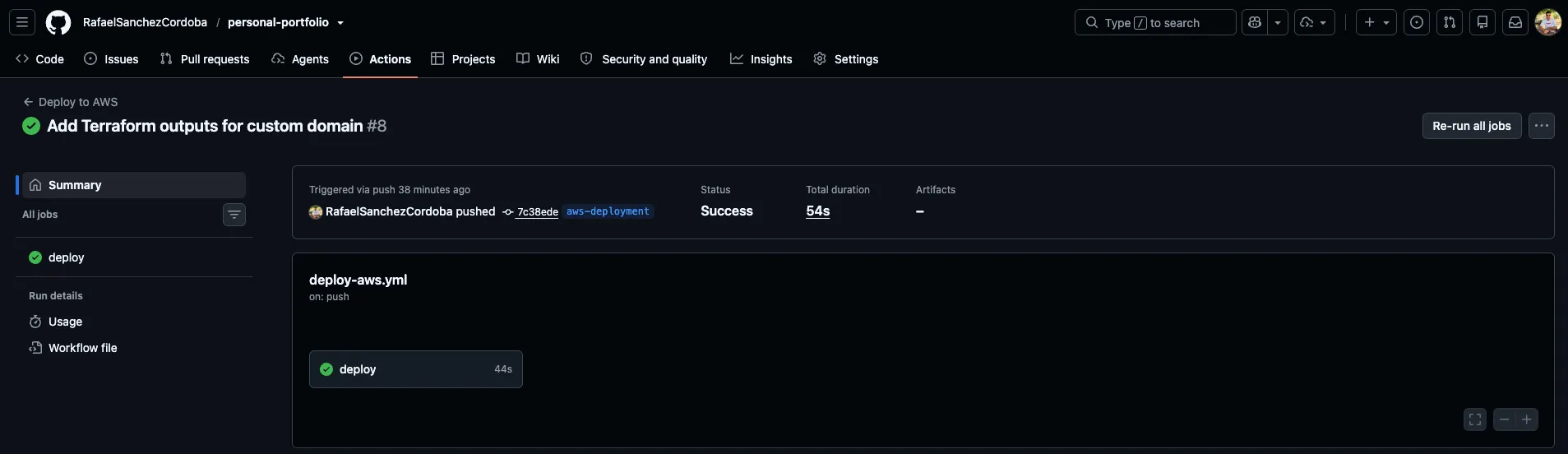This screenshot has width=1568, height=454.
Task: Switch to the Agents tab
Action: (300, 59)
